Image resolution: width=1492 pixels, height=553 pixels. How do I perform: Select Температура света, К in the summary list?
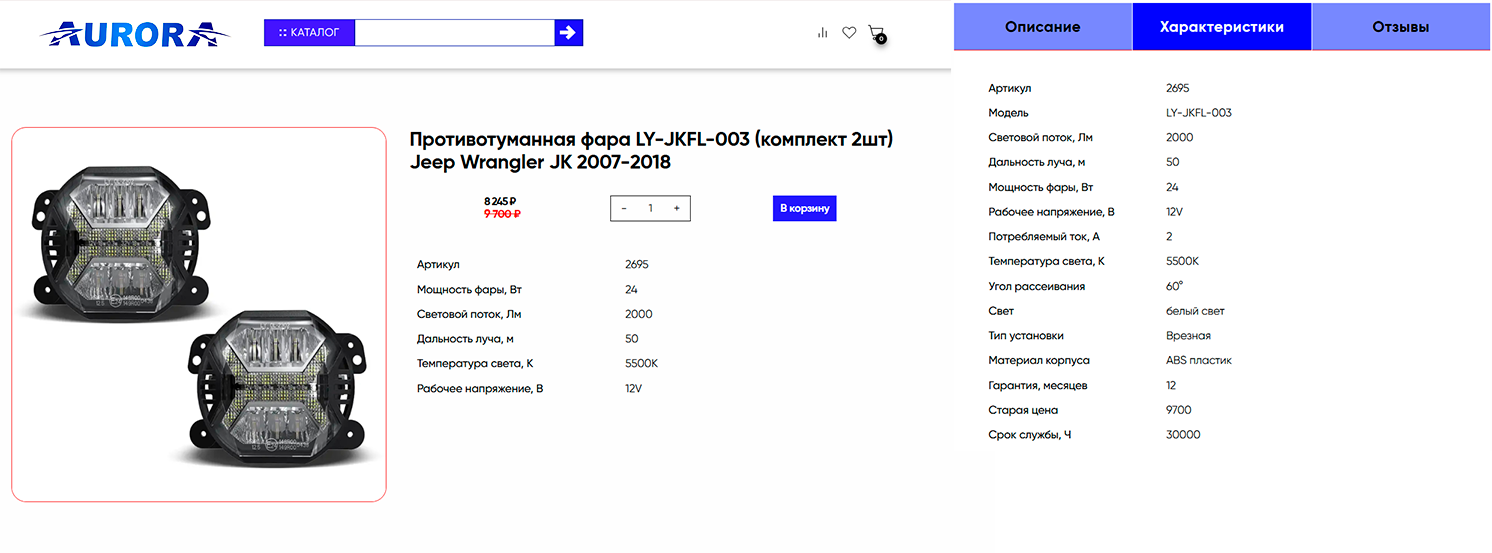[475, 363]
